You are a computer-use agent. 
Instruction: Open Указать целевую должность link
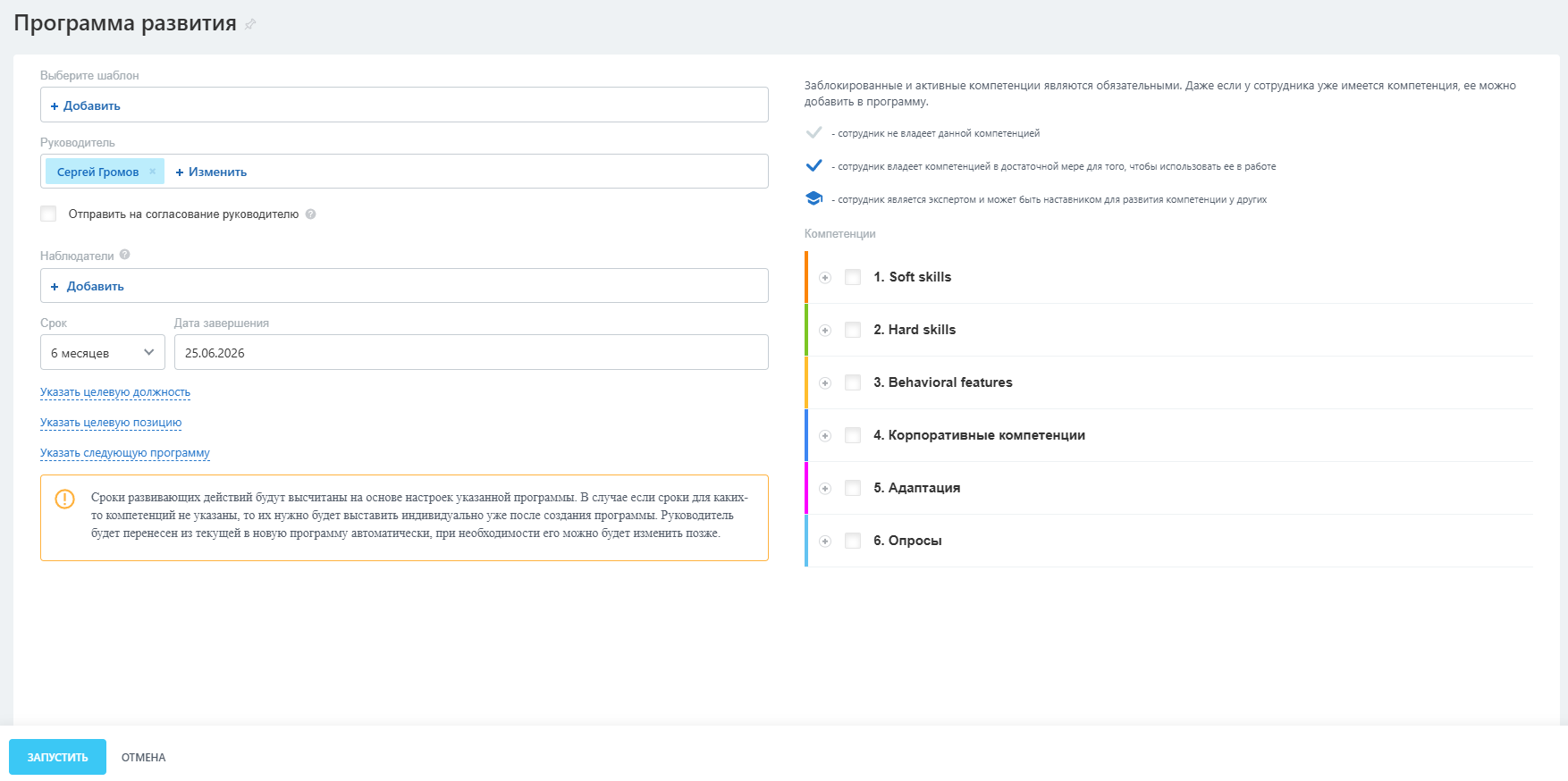coord(115,392)
